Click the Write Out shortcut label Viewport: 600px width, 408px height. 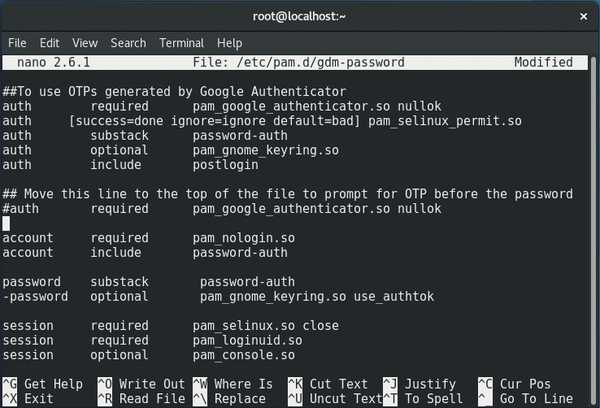tap(152, 384)
